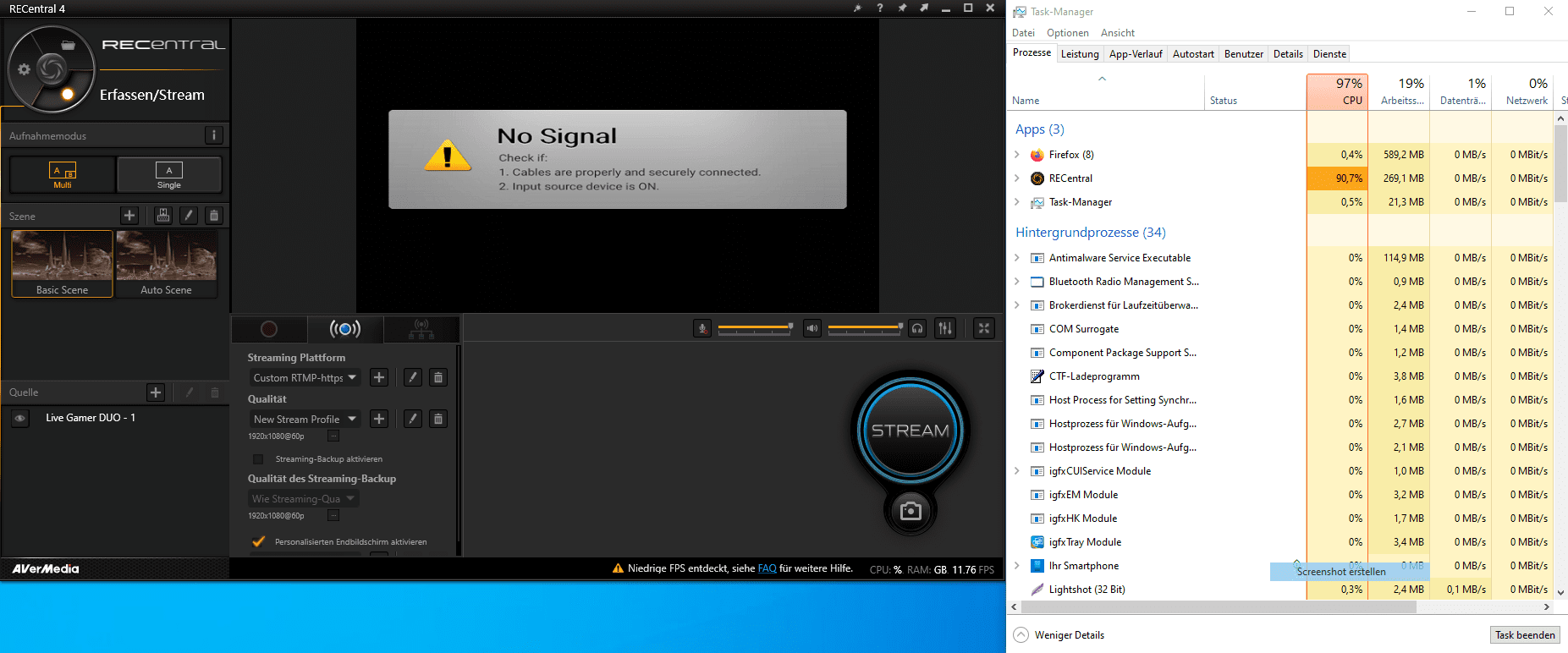Edit the Custom RTMP streaming platform

(413, 377)
